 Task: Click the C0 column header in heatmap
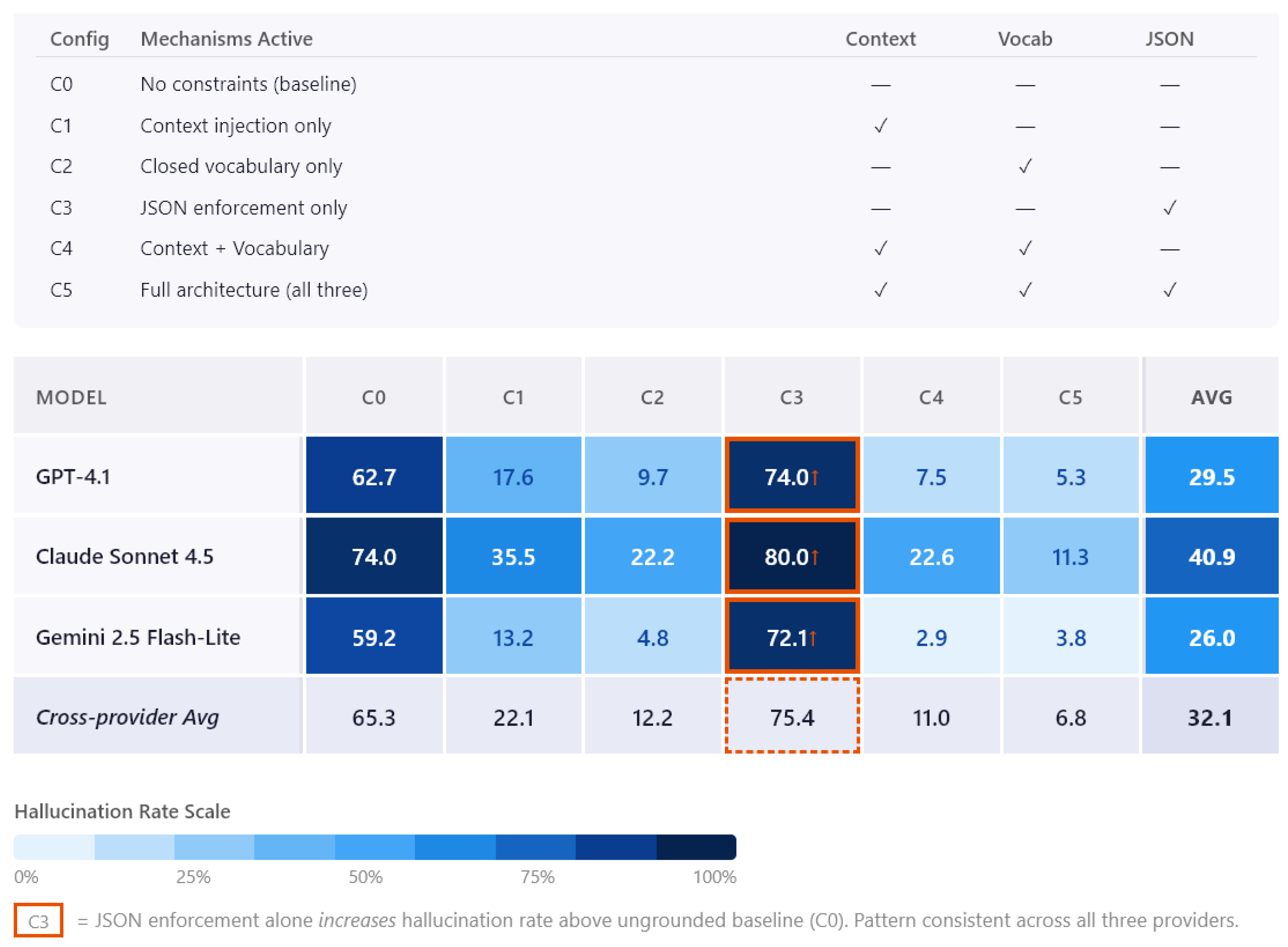point(374,397)
